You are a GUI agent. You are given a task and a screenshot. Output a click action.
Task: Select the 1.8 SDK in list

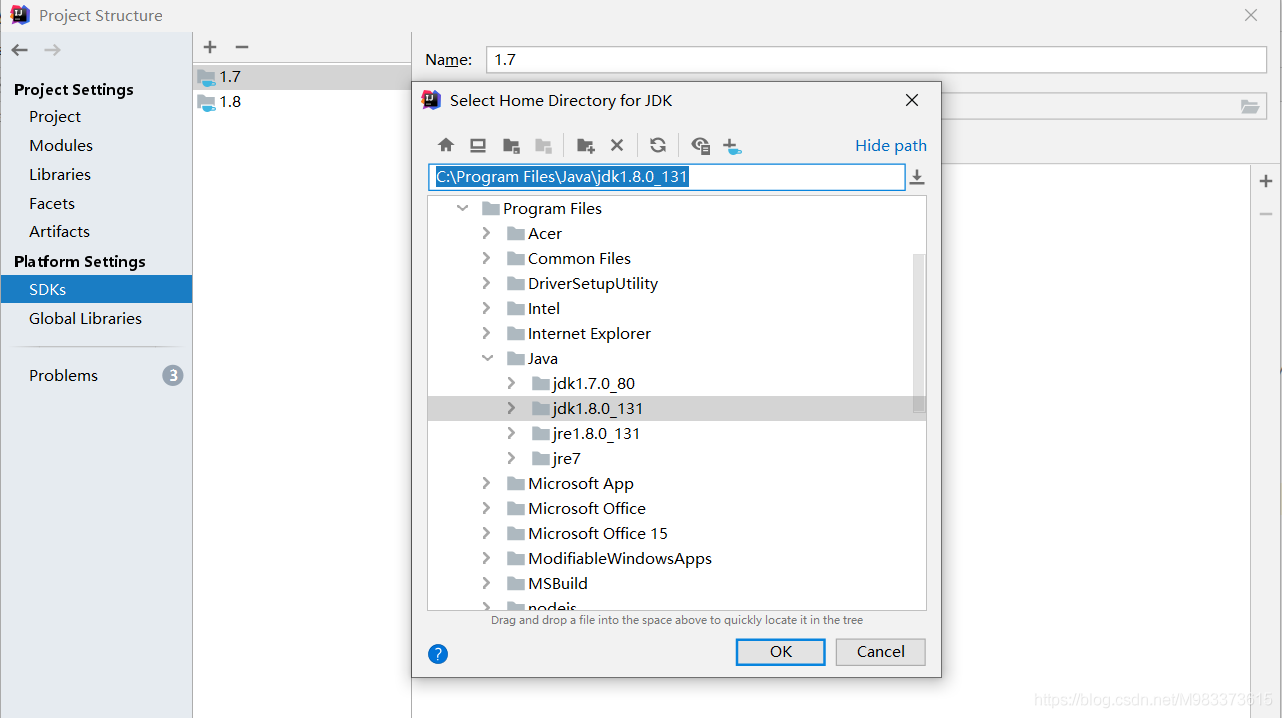[302, 102]
